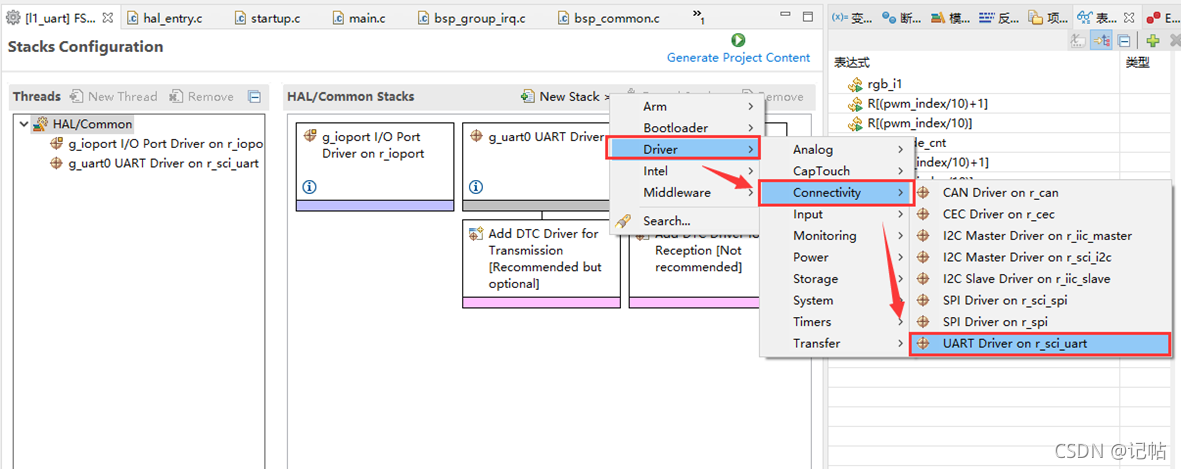Select UART Driver on r_sci_uart

(1040, 343)
